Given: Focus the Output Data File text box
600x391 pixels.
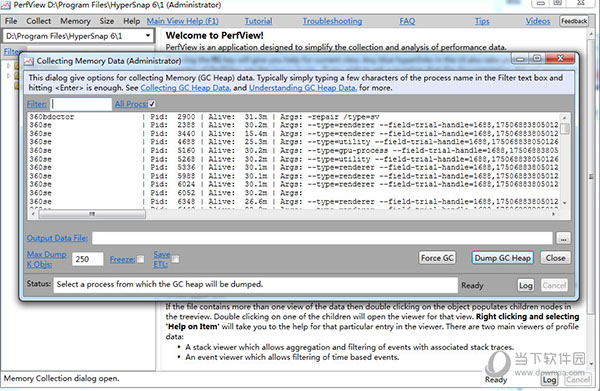Looking at the screenshot, I should tap(322, 238).
